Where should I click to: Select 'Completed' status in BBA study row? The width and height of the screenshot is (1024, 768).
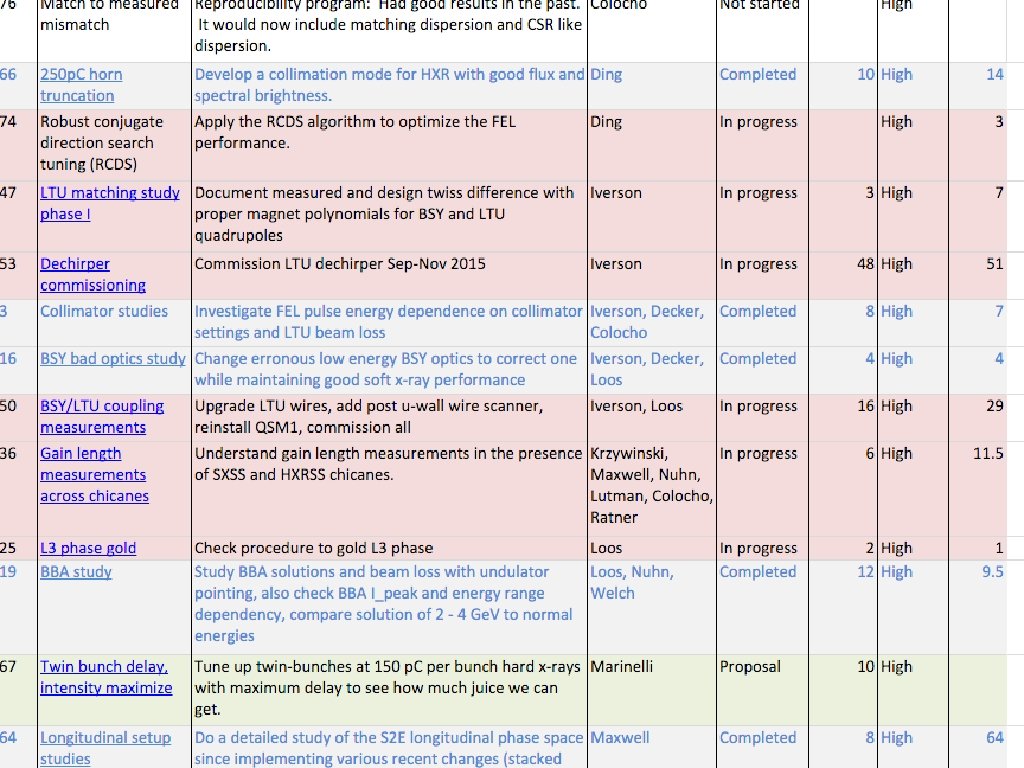pyautogui.click(x=762, y=607)
